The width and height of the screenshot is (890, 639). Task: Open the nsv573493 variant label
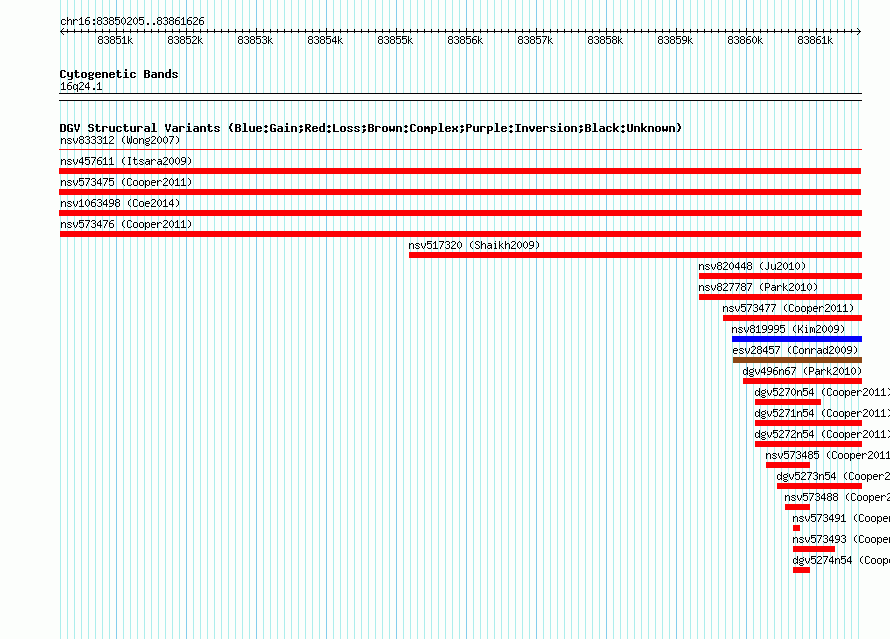pos(841,539)
